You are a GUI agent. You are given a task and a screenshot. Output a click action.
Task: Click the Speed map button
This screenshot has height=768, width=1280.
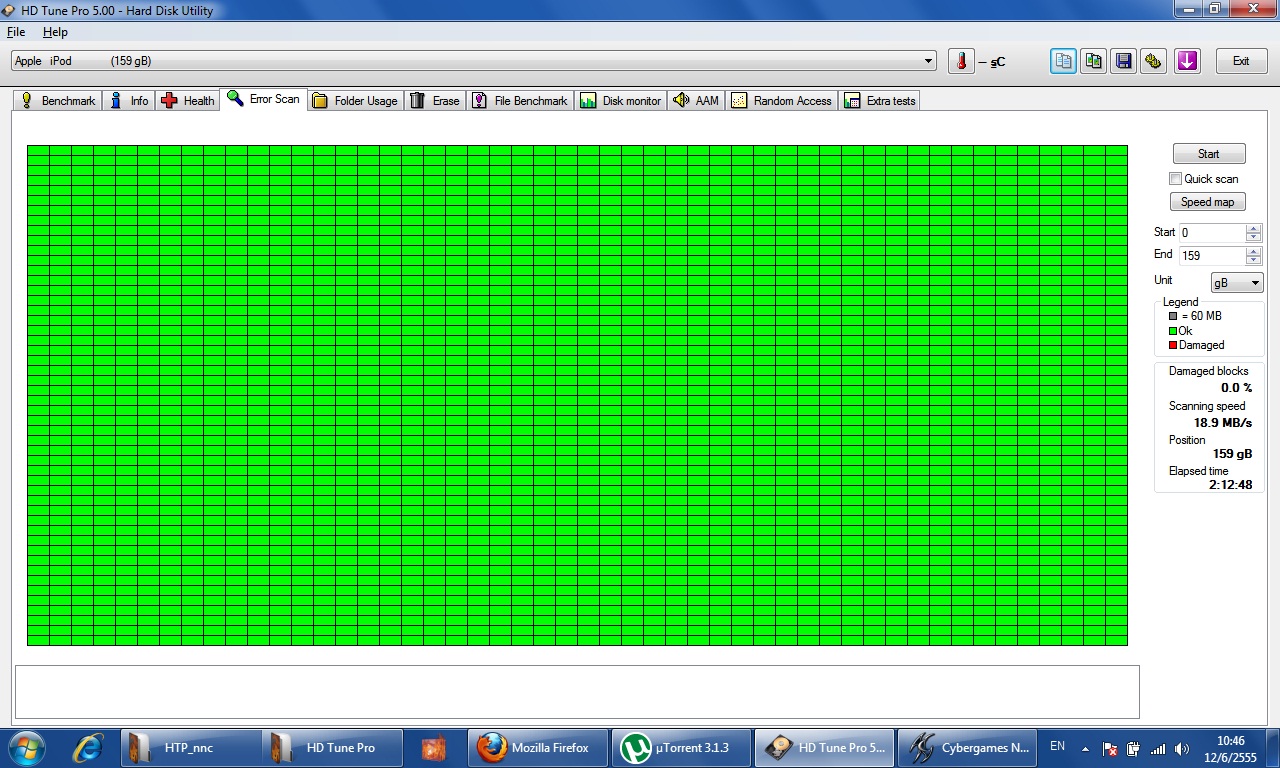pos(1208,202)
